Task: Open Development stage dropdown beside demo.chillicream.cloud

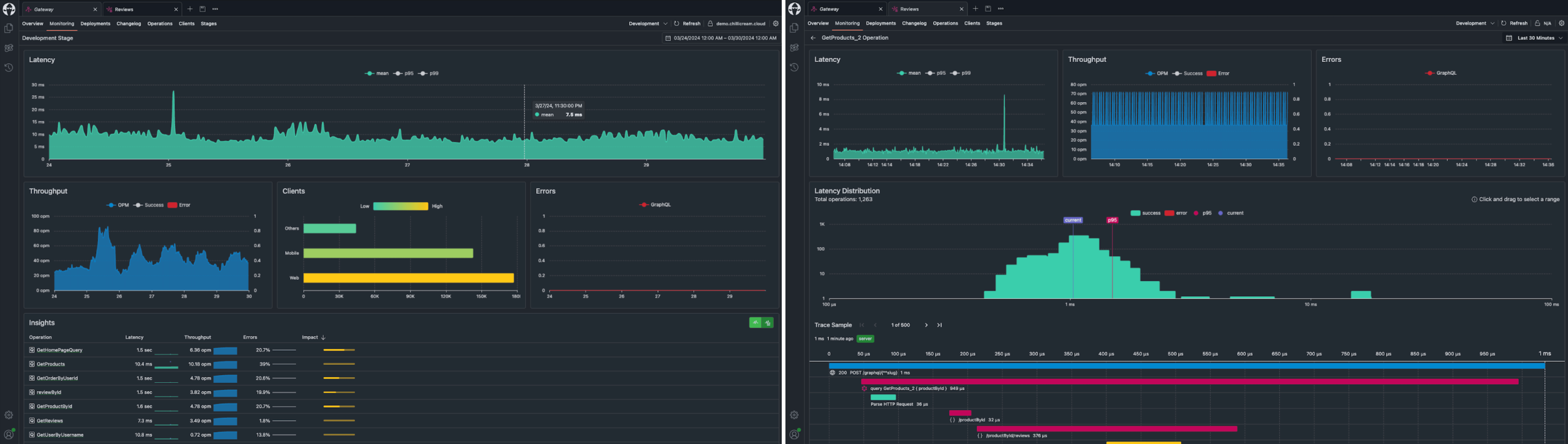Action: tap(648, 24)
